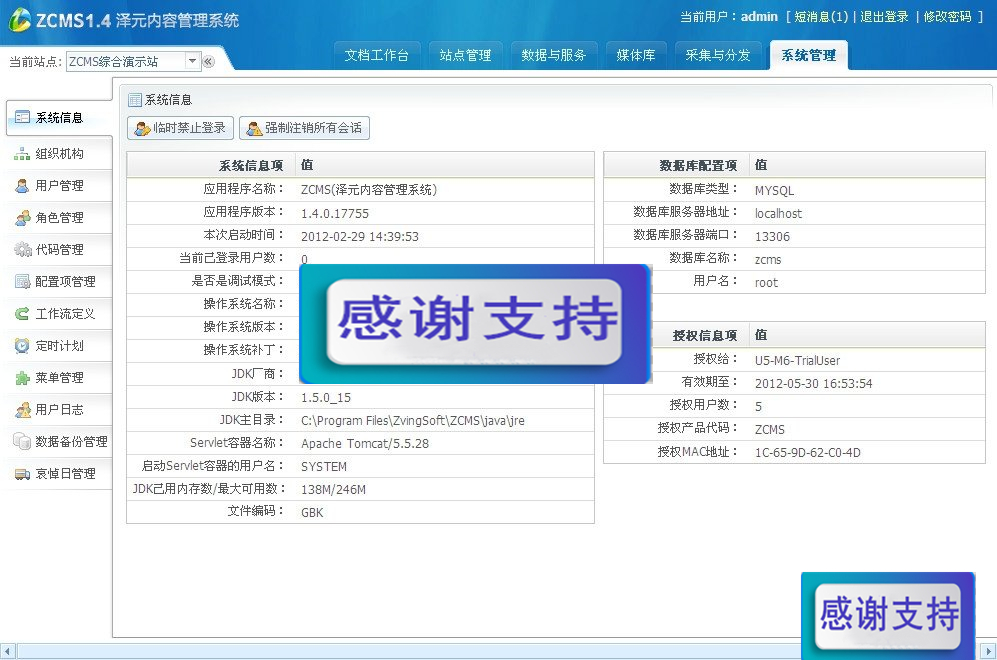Click the panel icon next to 系统信息 title
997x660 pixels.
(x=135, y=100)
